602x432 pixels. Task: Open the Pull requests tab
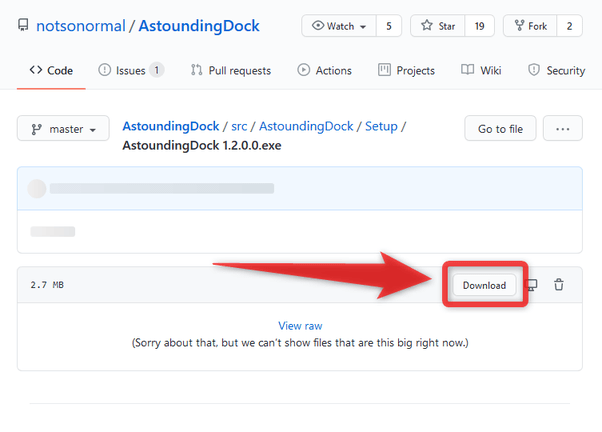click(x=231, y=71)
